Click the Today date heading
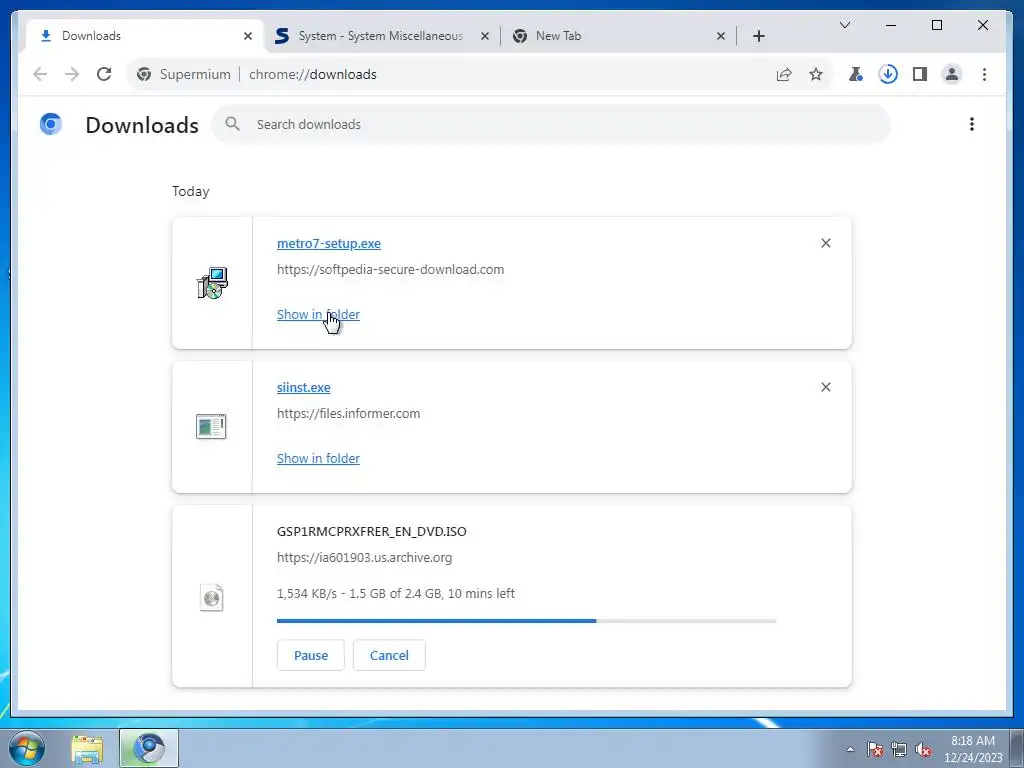Image resolution: width=1024 pixels, height=768 pixels. [x=191, y=191]
